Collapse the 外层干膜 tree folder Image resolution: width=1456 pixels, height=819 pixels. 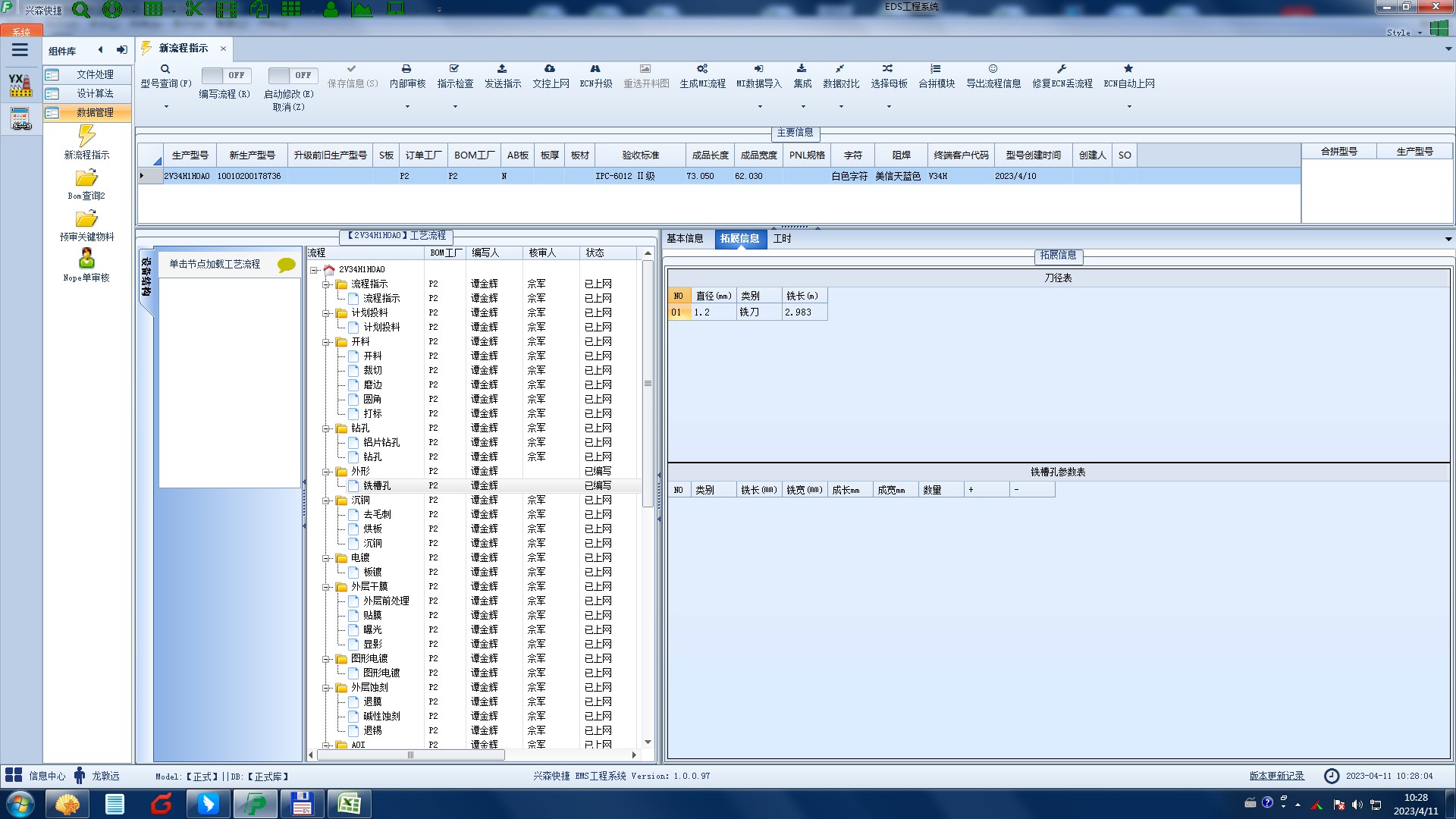(x=326, y=587)
